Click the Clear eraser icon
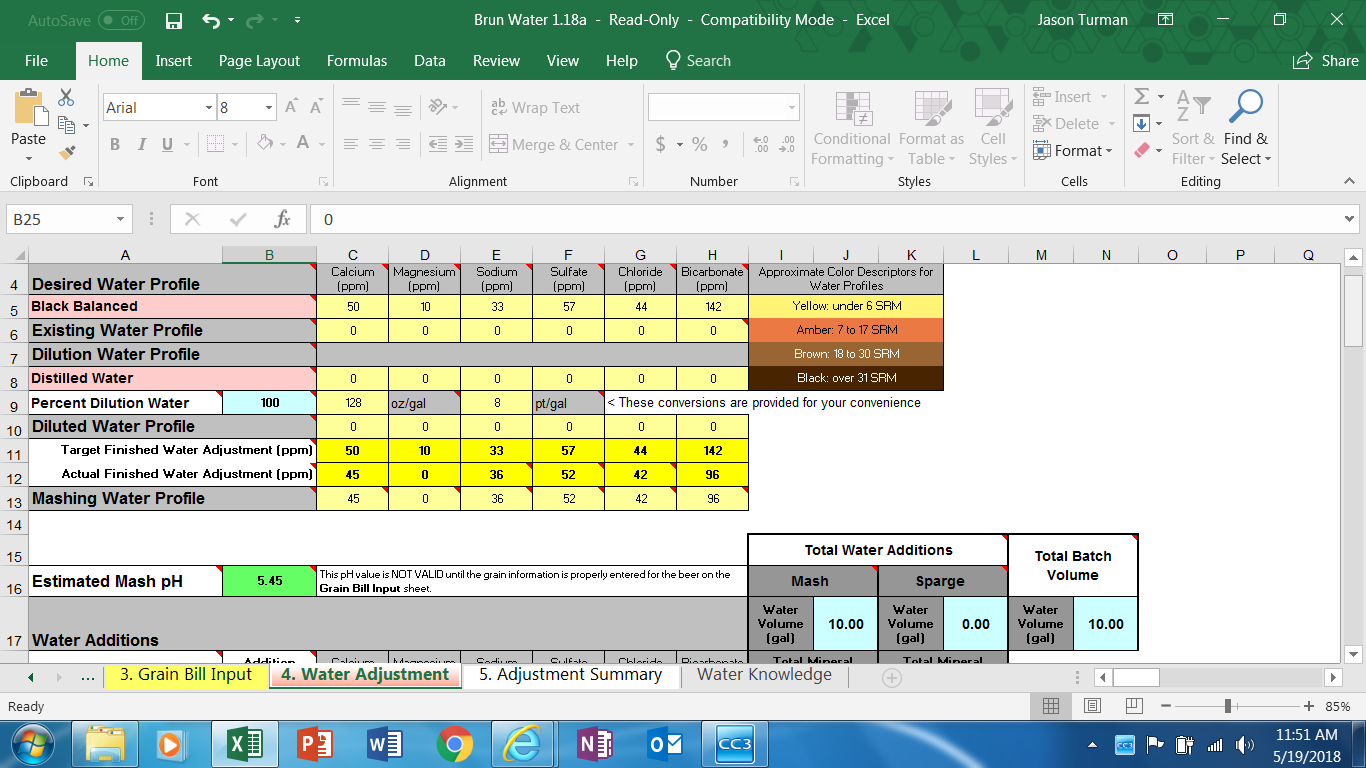 tap(1141, 151)
